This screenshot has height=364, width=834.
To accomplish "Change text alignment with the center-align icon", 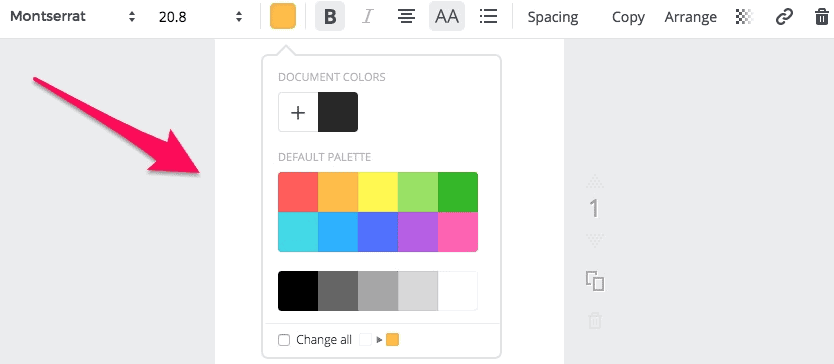I will coord(407,16).
